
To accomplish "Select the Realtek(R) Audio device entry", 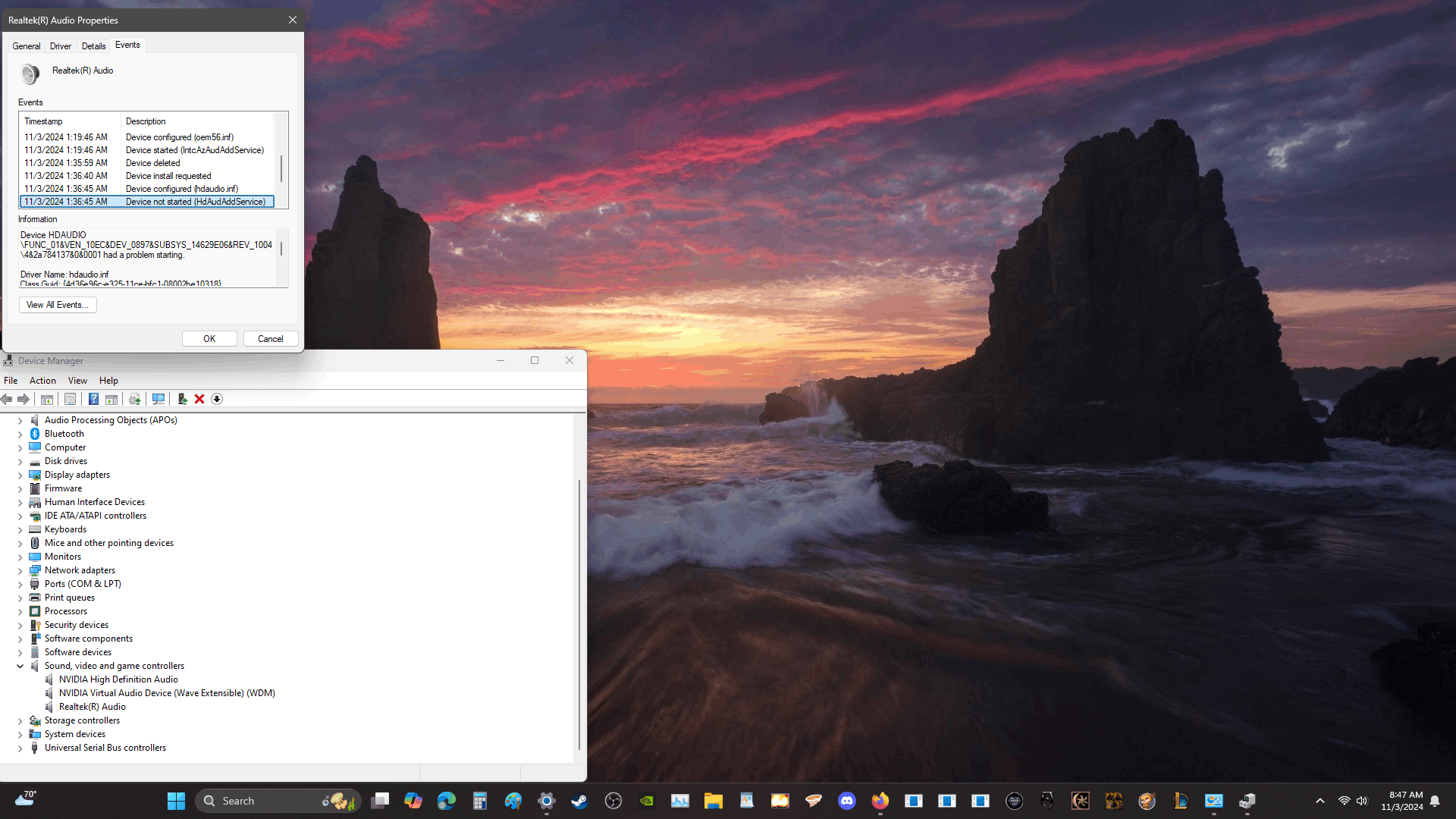I will pyautogui.click(x=93, y=707).
